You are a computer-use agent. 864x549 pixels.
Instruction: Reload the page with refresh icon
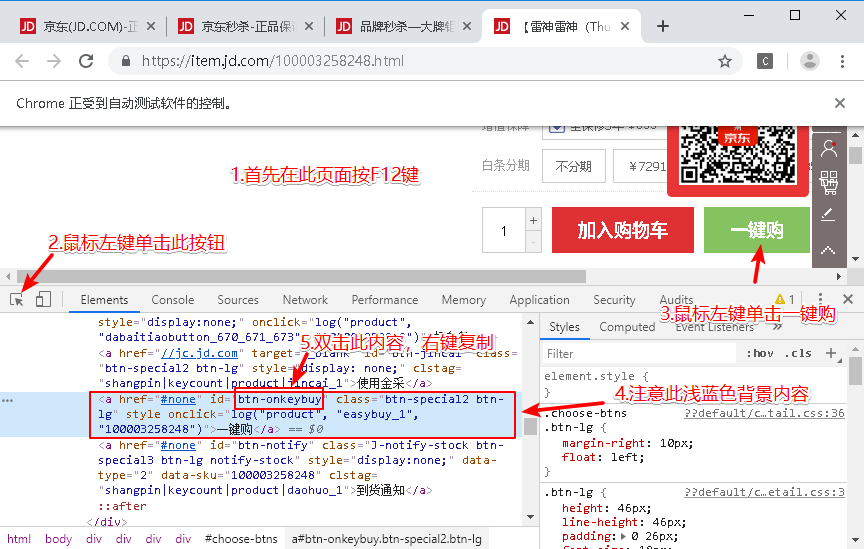pos(87,61)
